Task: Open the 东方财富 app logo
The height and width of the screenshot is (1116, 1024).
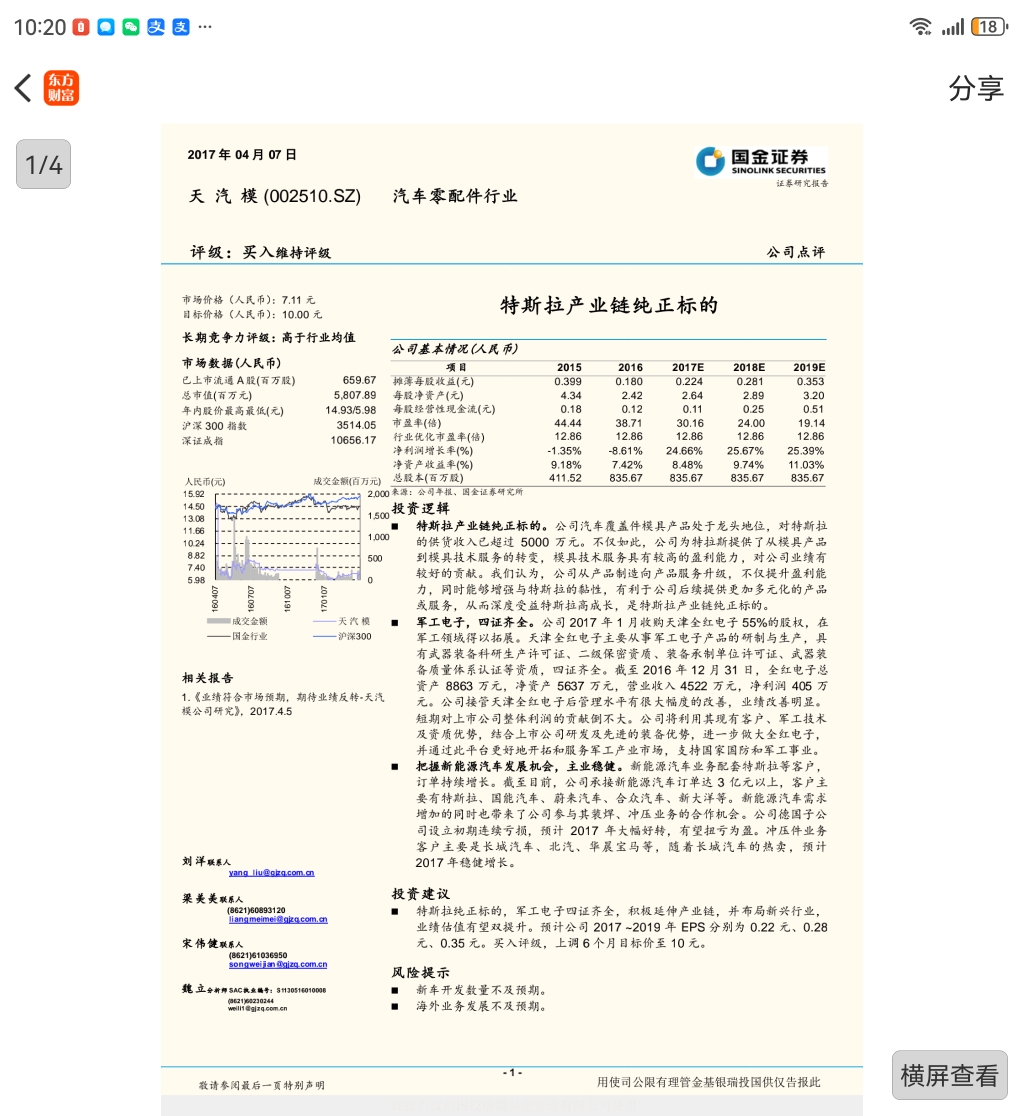Action: point(61,88)
